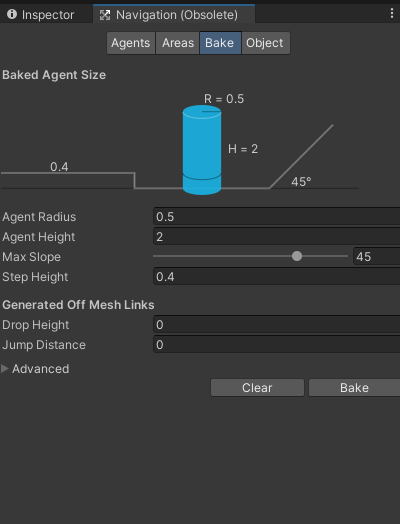
Task: Open the Object section
Action: click(x=265, y=43)
